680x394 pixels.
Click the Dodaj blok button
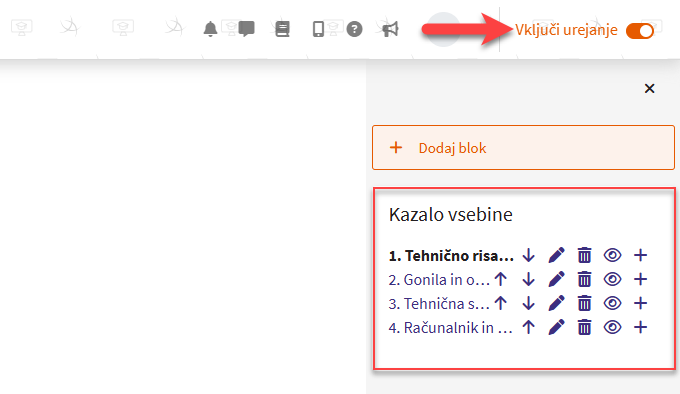[523, 147]
